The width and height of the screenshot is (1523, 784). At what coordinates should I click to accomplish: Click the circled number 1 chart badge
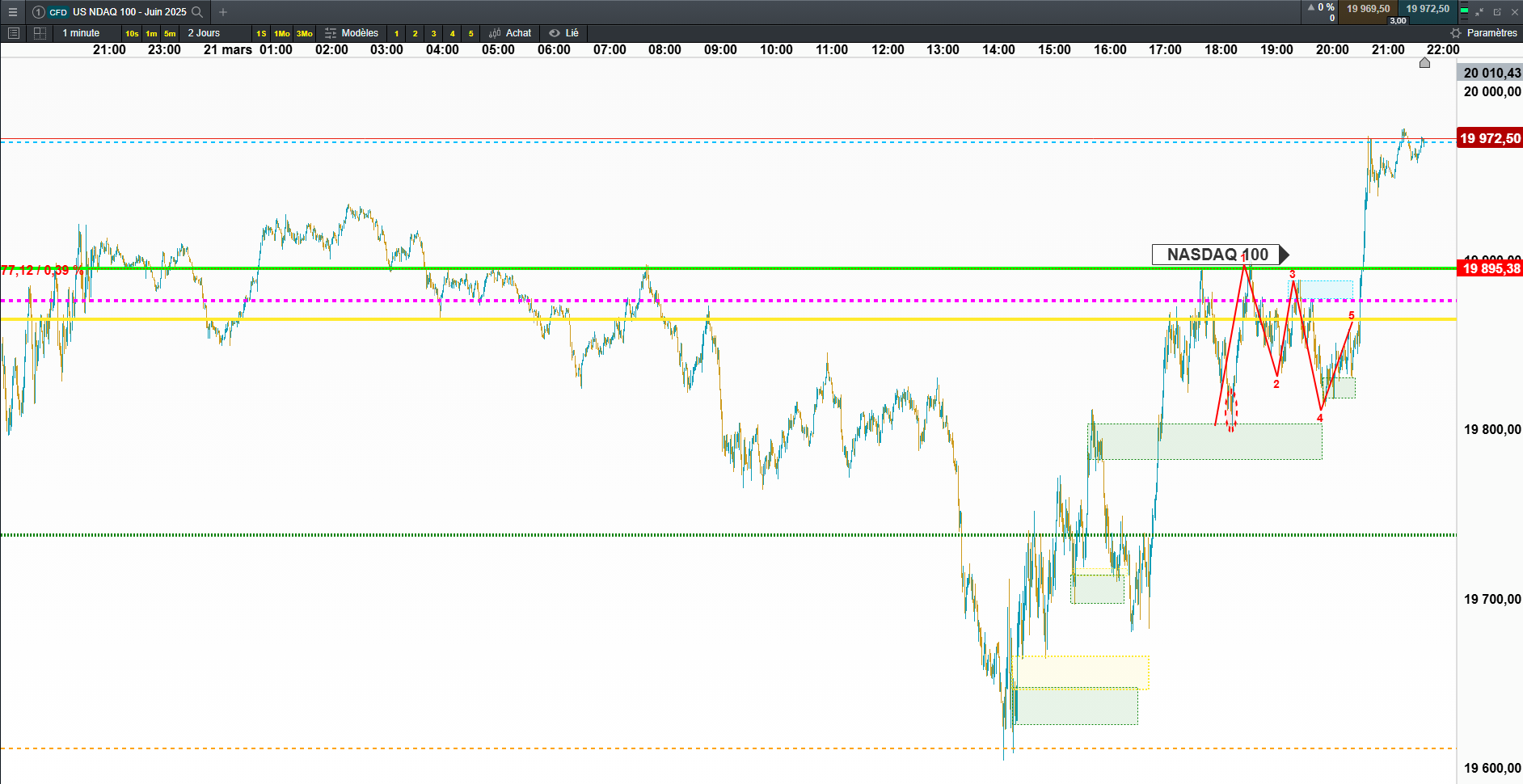coord(38,12)
